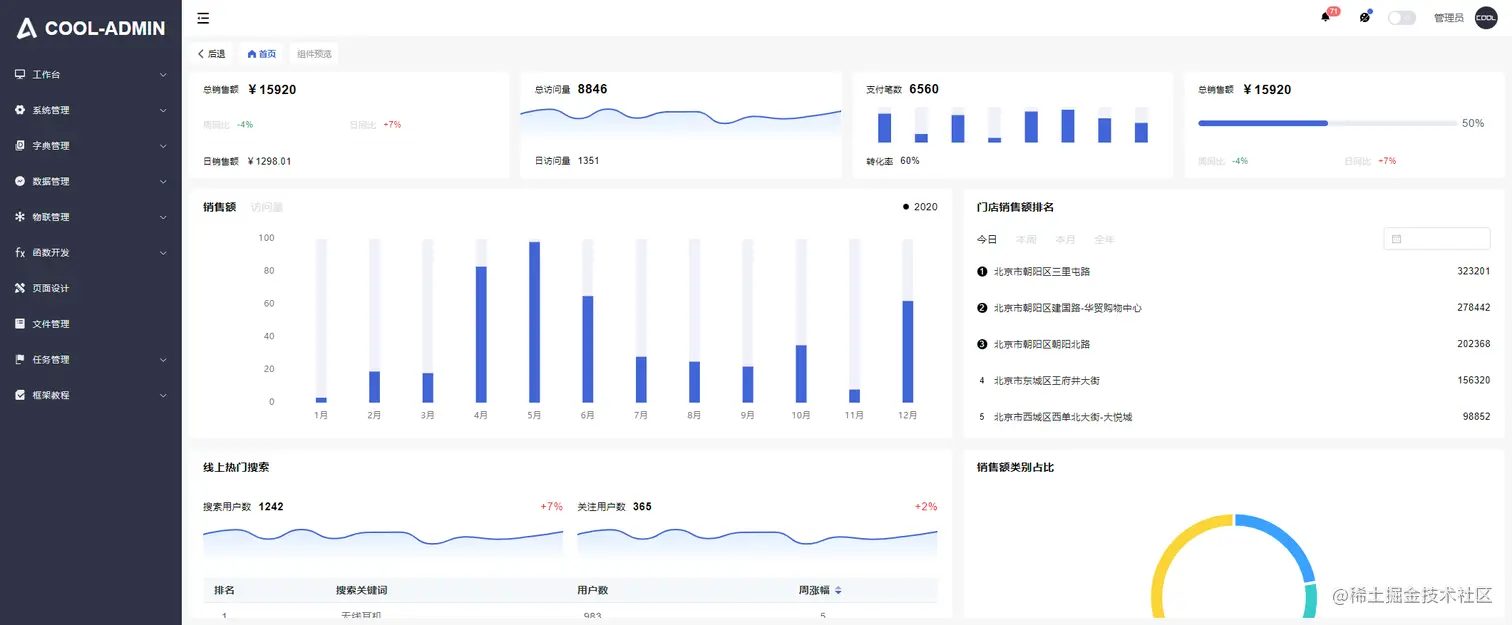Click the date picker field in store ranking
Screen dimensions: 1512x625
click(1437, 239)
